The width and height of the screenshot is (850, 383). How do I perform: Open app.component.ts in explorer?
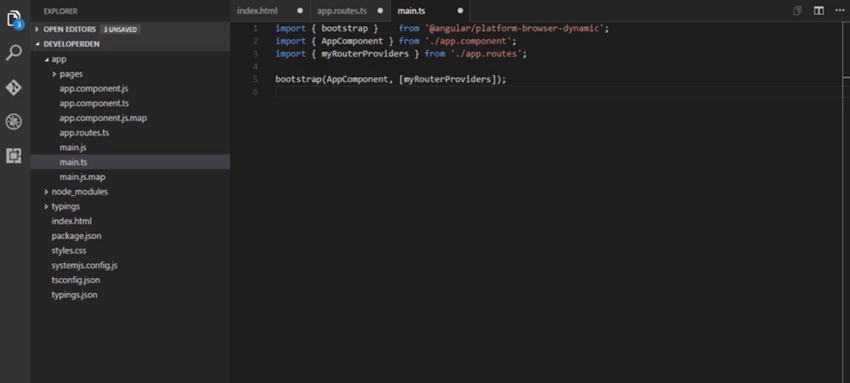94,103
